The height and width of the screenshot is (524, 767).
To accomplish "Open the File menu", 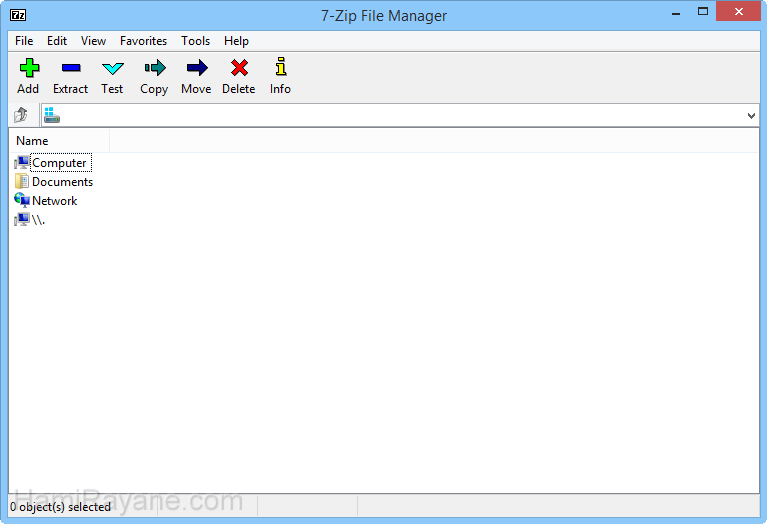I will pyautogui.click(x=24, y=41).
